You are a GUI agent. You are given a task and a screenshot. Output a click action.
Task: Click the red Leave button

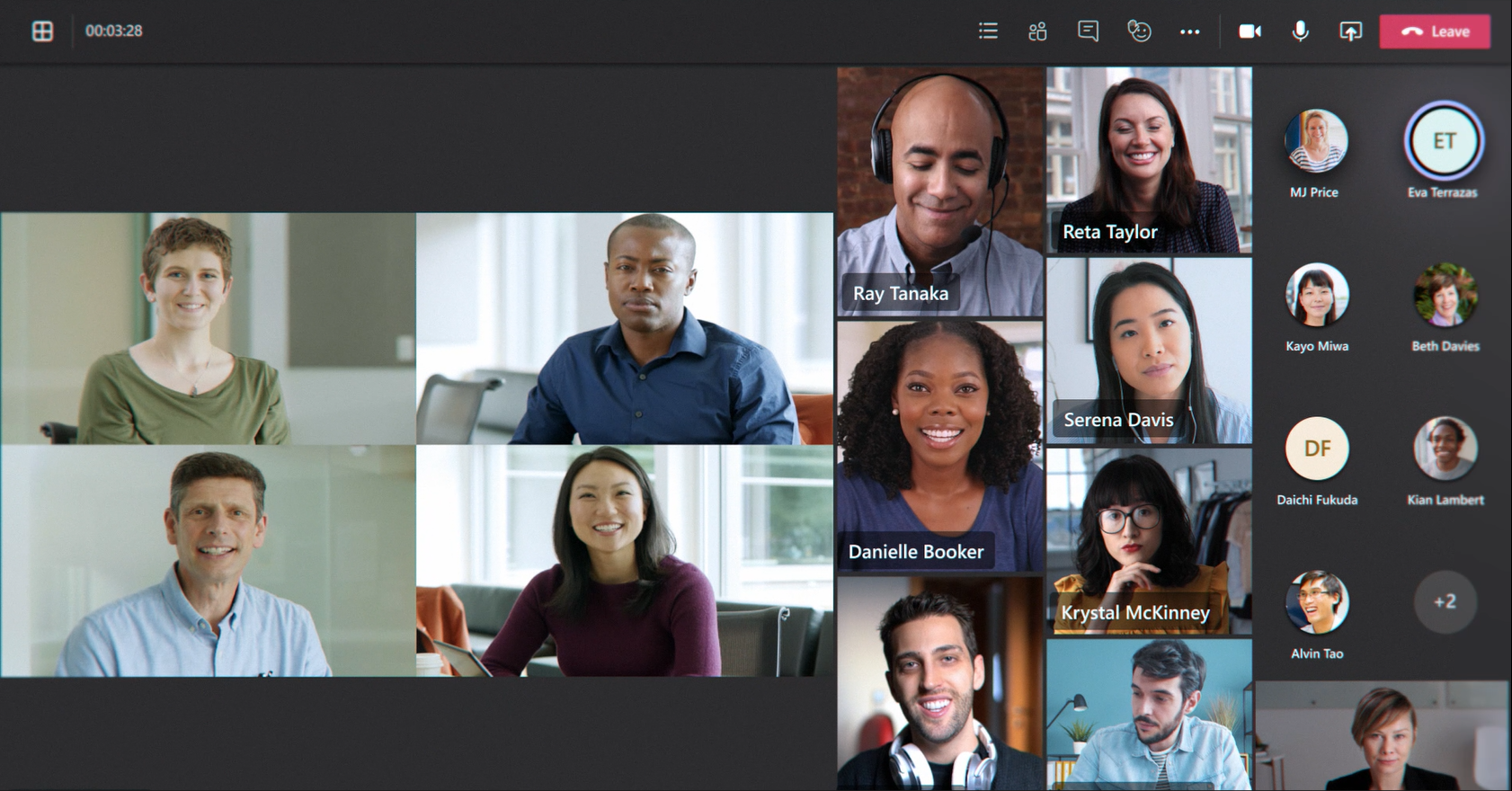pos(1435,31)
